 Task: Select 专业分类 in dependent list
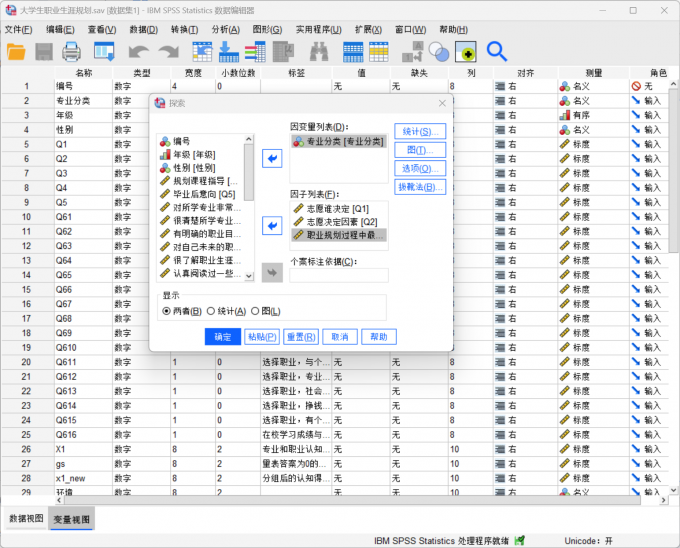pyautogui.click(x=338, y=141)
